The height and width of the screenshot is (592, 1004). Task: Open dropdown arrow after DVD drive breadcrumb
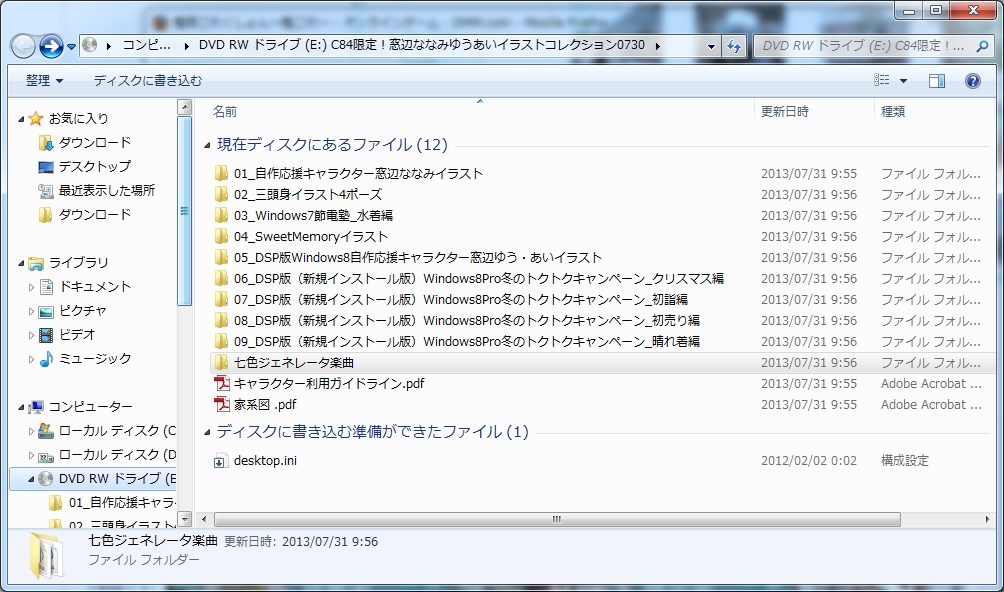[658, 46]
